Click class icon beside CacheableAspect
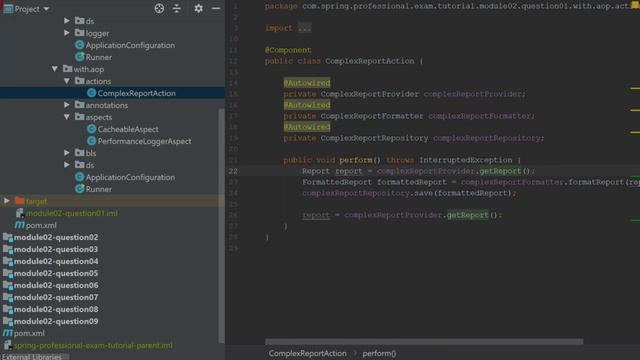640x360 pixels. pos(91,129)
